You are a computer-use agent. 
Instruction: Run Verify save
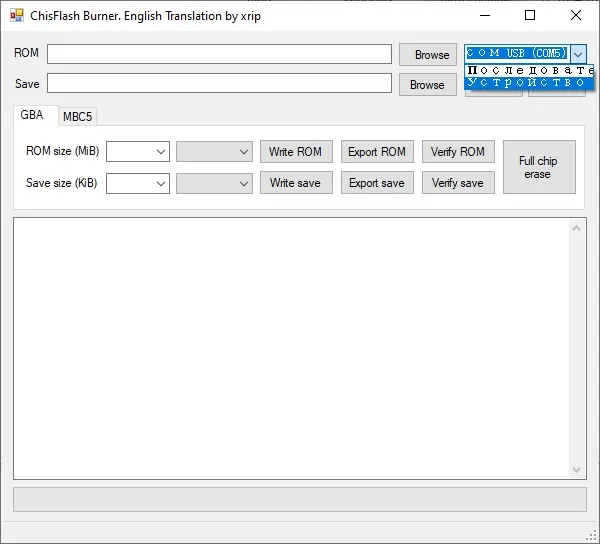(x=458, y=183)
